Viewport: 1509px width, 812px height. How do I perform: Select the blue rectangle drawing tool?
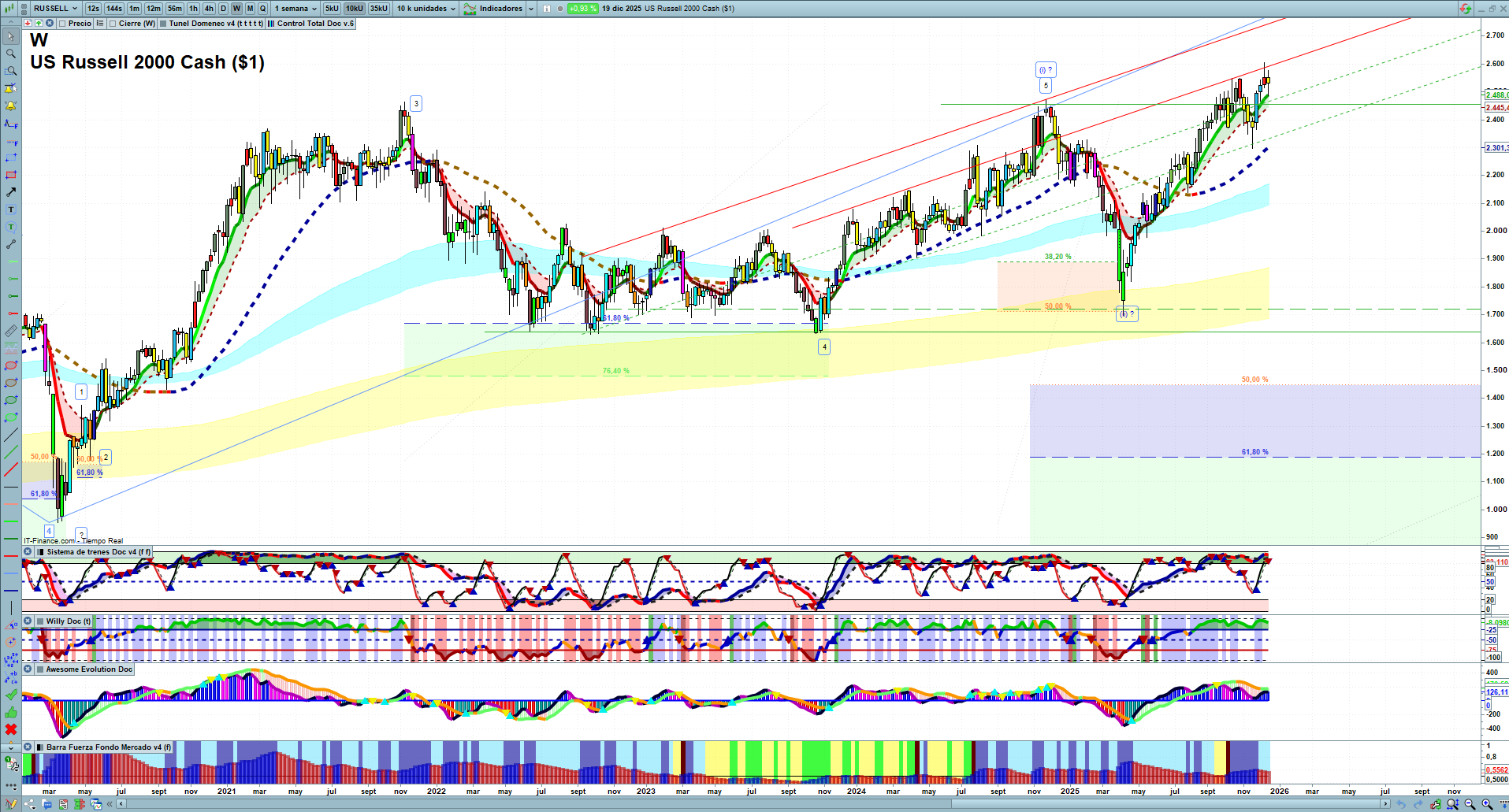pyautogui.click(x=11, y=158)
